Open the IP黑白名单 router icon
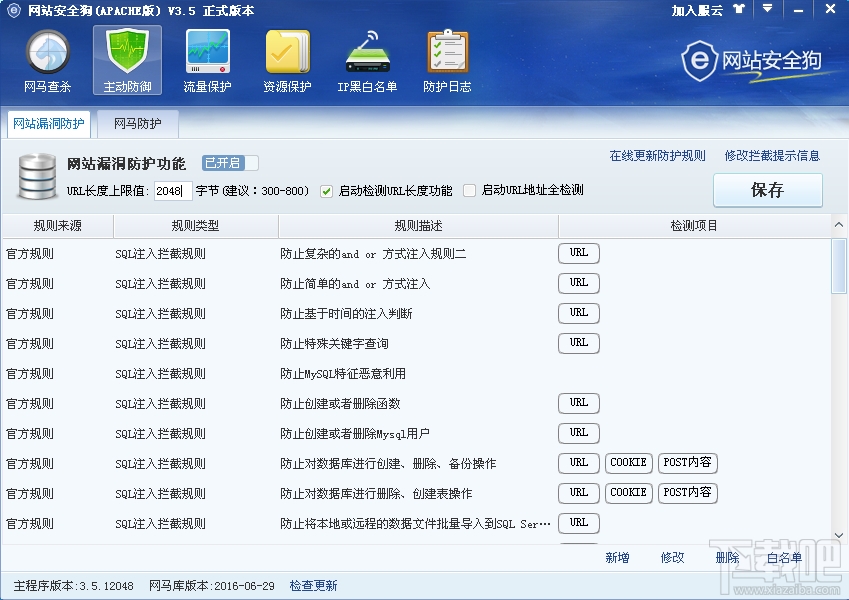 click(x=367, y=61)
